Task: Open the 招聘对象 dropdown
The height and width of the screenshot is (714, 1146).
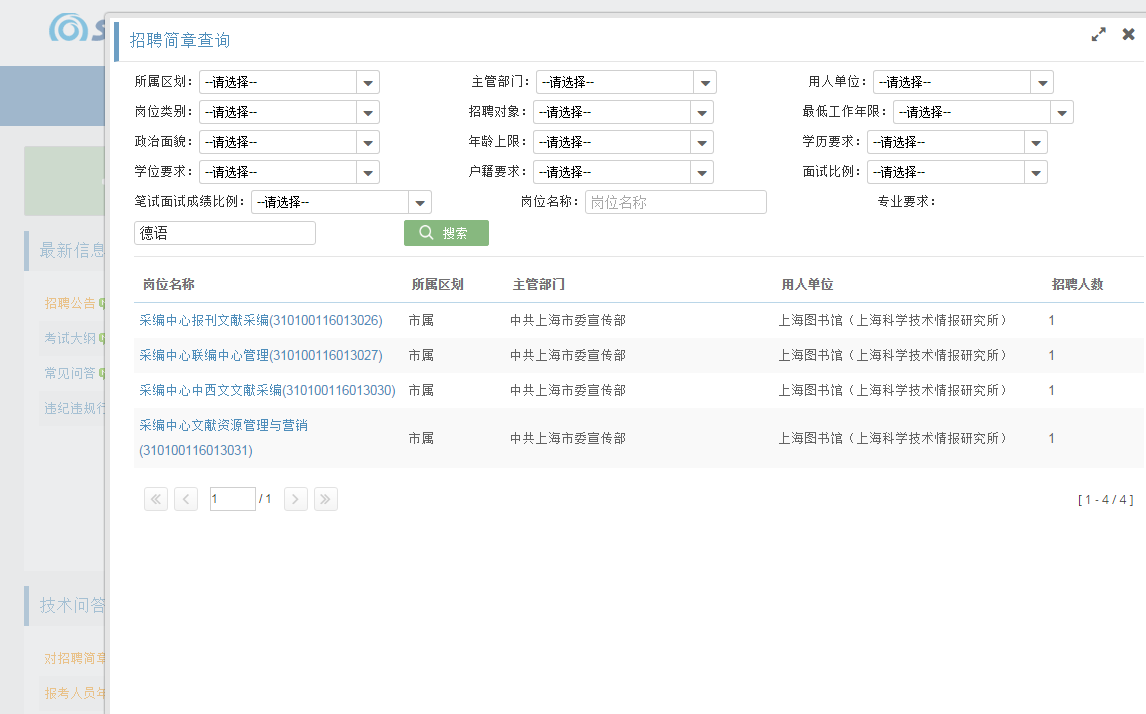Action: [x=623, y=112]
